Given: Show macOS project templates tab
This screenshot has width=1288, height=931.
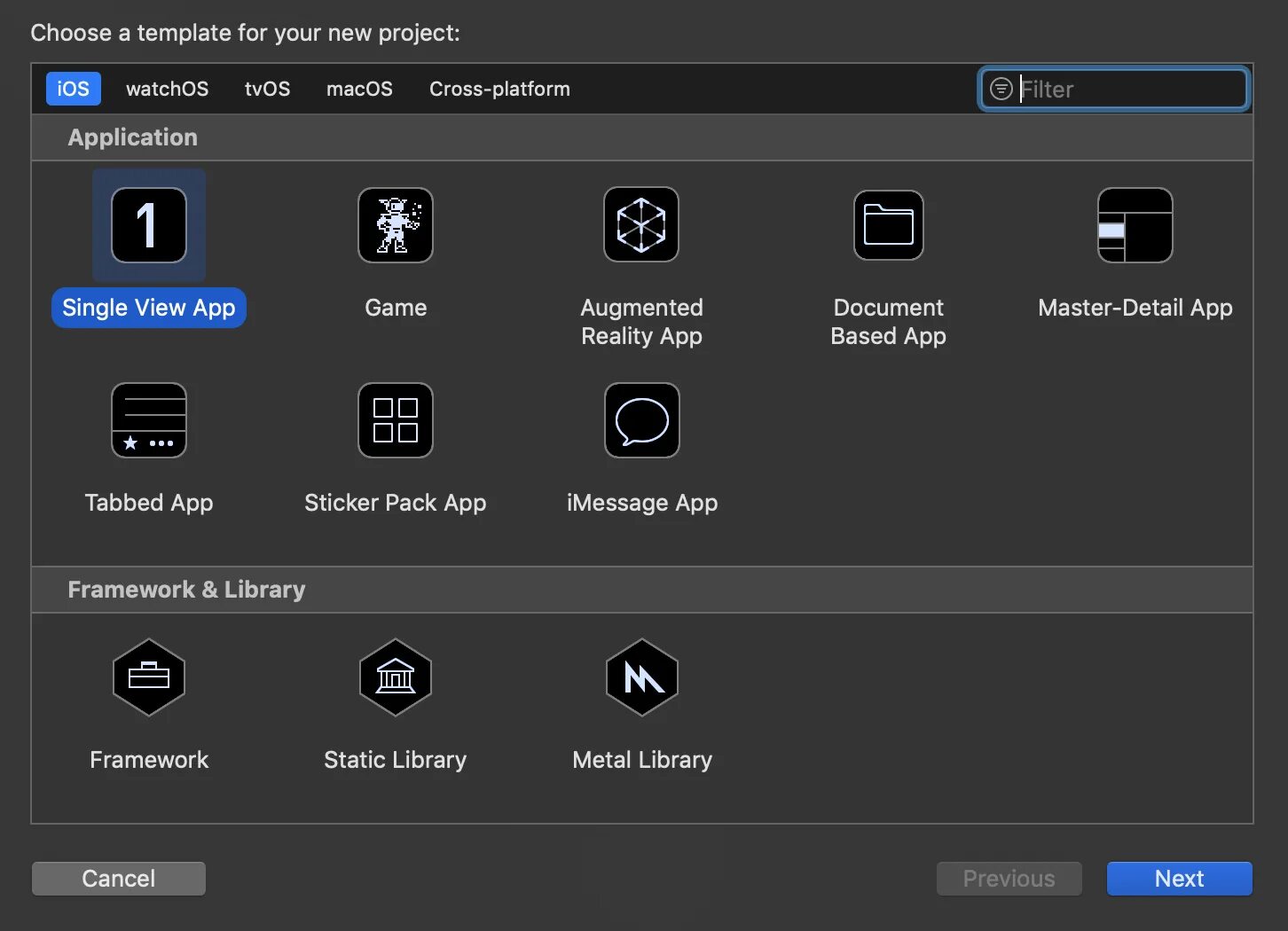Looking at the screenshot, I should pos(359,89).
